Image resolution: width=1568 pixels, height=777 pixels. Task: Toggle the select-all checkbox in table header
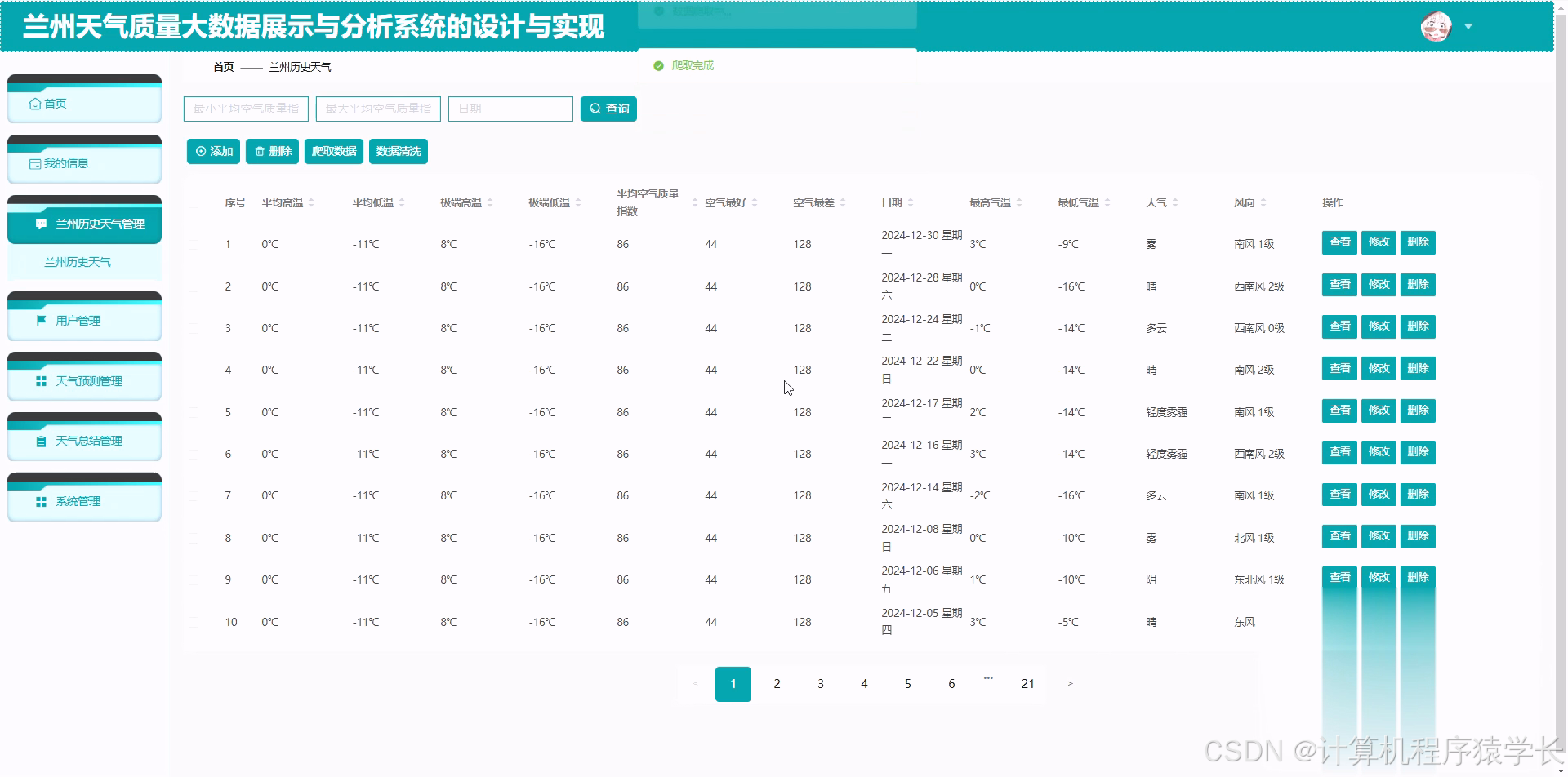(194, 202)
